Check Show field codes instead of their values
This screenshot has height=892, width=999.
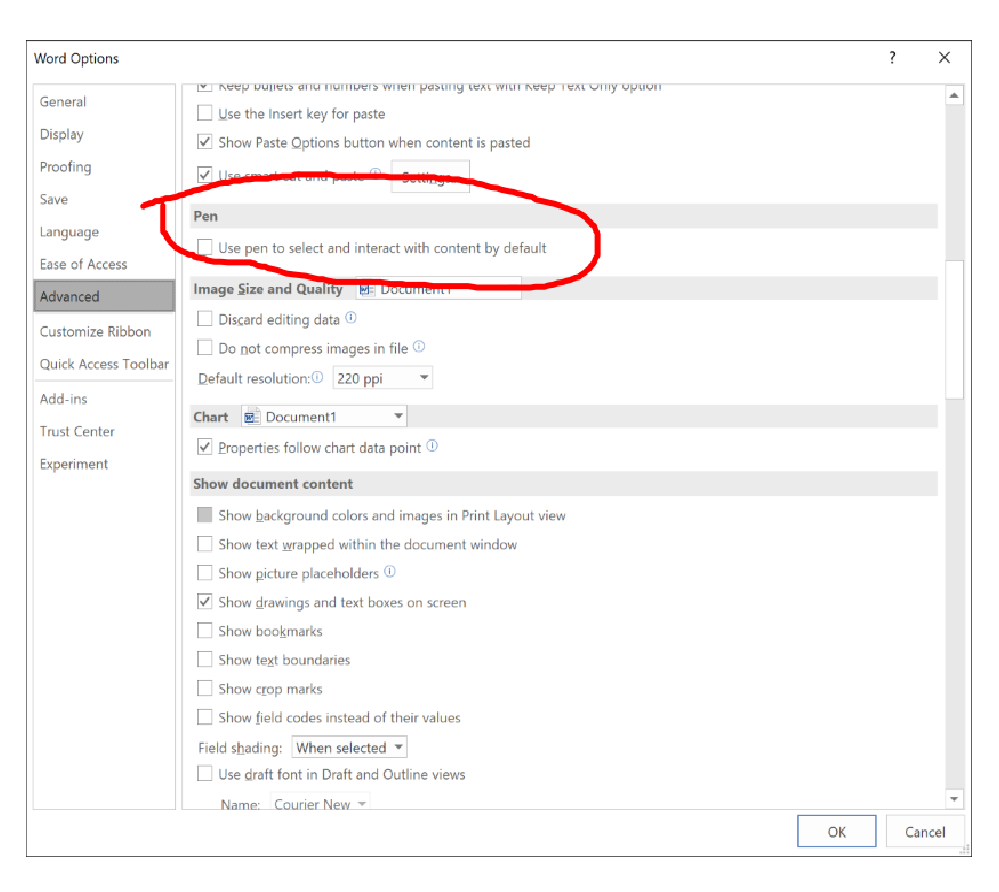(x=205, y=717)
